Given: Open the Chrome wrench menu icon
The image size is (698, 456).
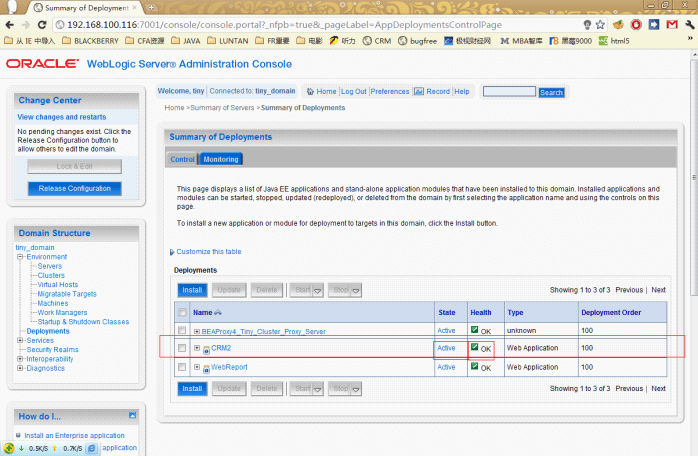Looking at the screenshot, I should 690,25.
